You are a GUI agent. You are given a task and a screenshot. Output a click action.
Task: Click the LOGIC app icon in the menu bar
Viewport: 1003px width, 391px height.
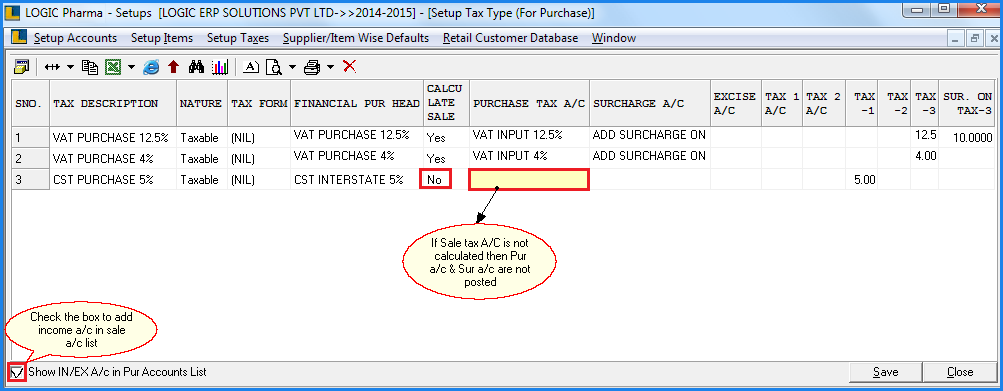click(19, 38)
